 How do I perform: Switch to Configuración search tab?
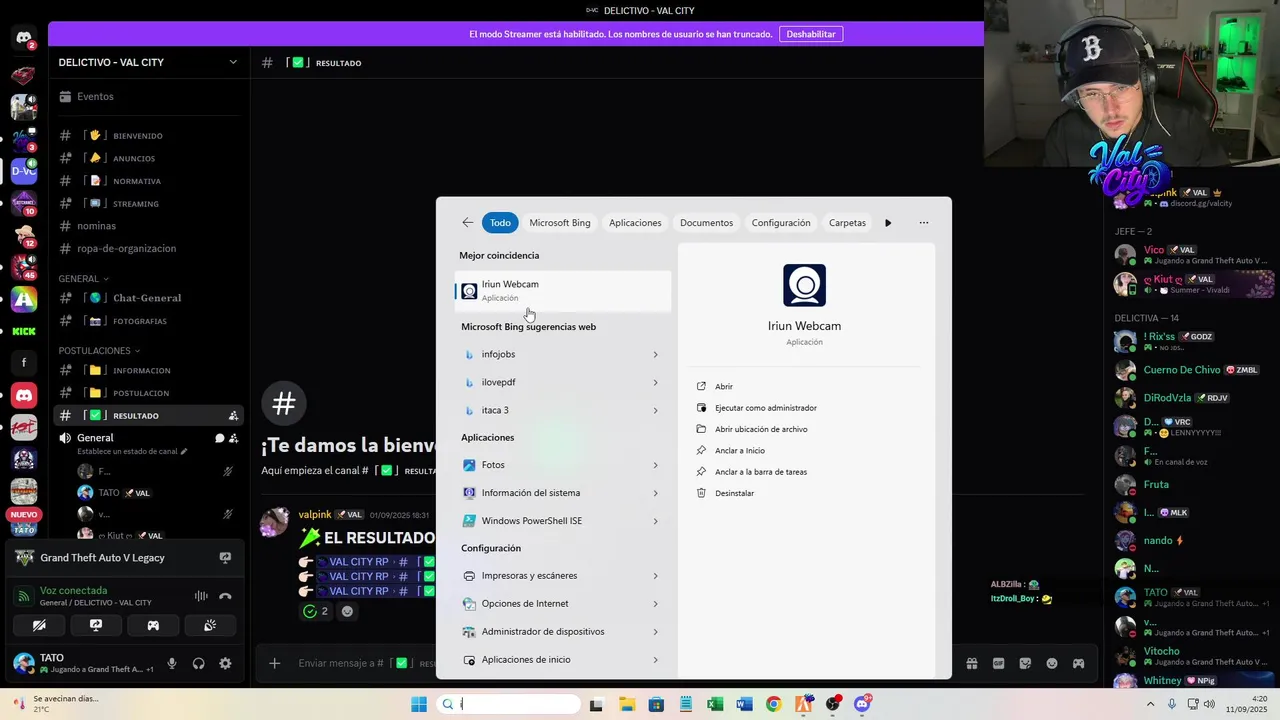[x=781, y=223]
